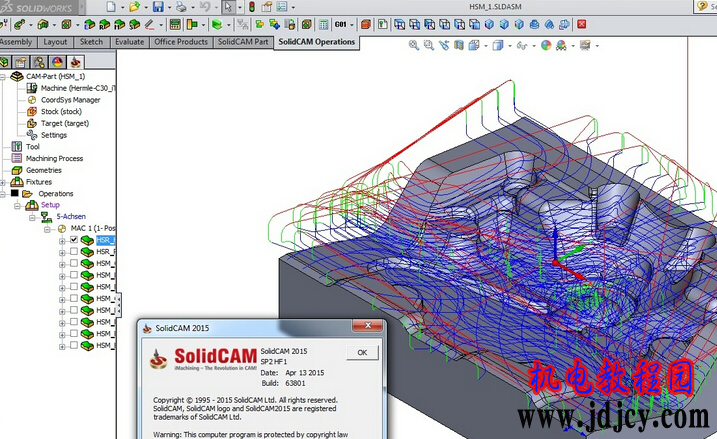Click the Edit Appearance color ball icon
The image size is (717, 439).
point(546,45)
